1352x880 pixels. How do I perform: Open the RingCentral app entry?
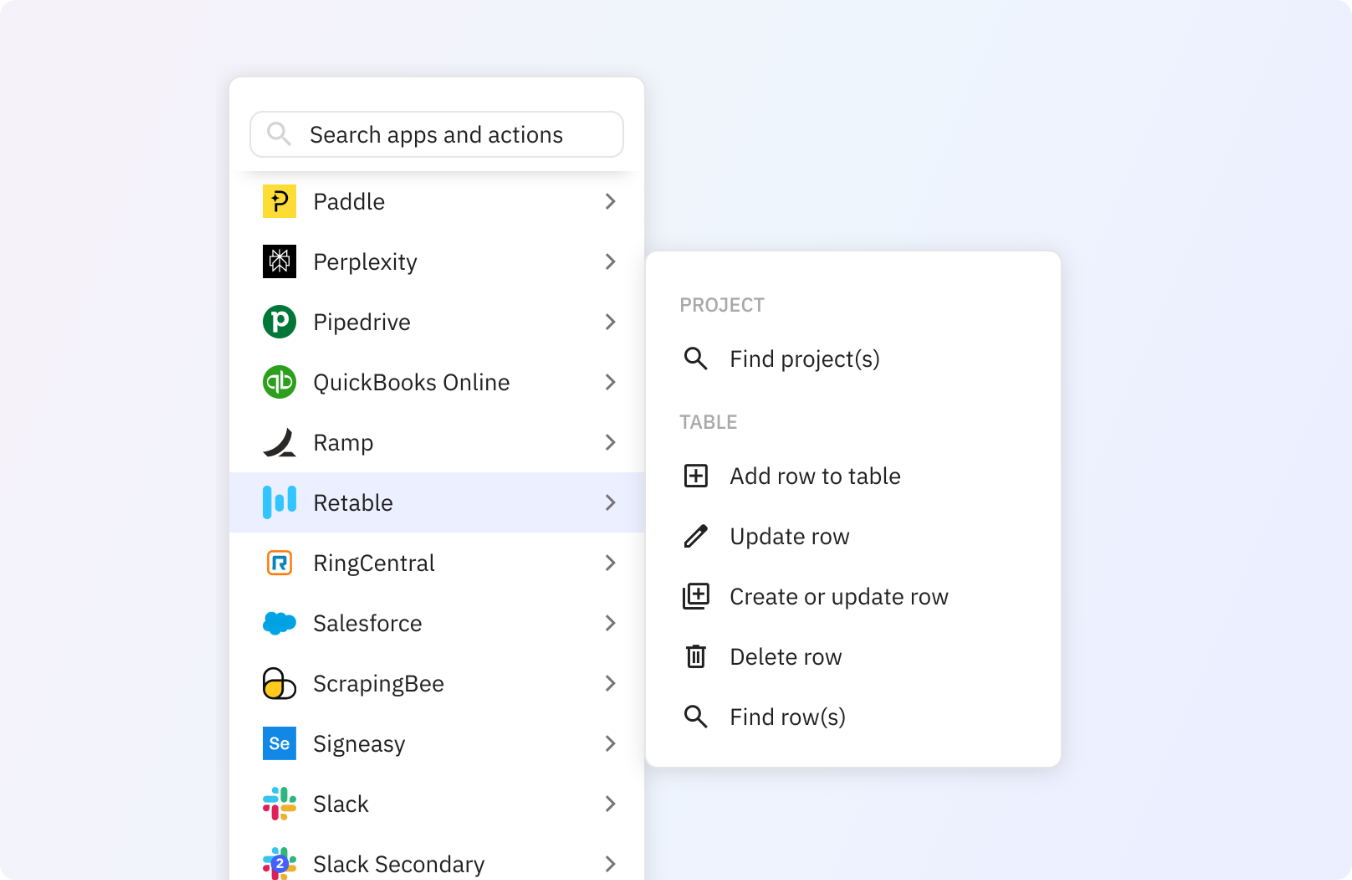pyautogui.click(x=436, y=563)
